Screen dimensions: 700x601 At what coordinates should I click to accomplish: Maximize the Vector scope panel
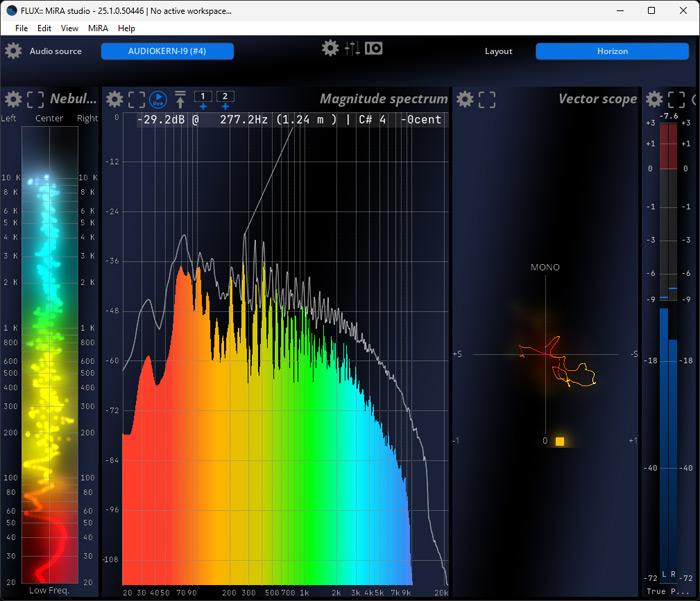487,100
